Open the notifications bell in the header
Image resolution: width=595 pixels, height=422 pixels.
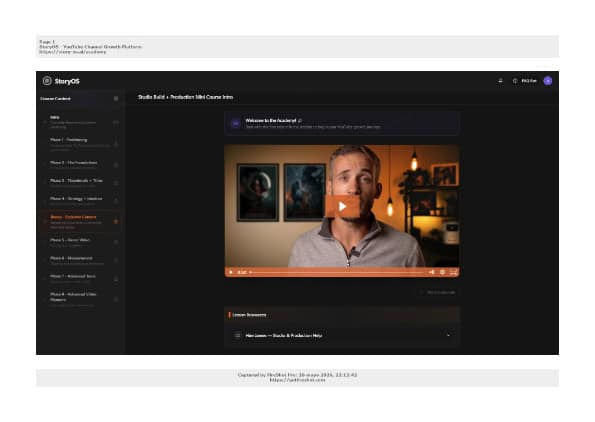click(x=501, y=80)
